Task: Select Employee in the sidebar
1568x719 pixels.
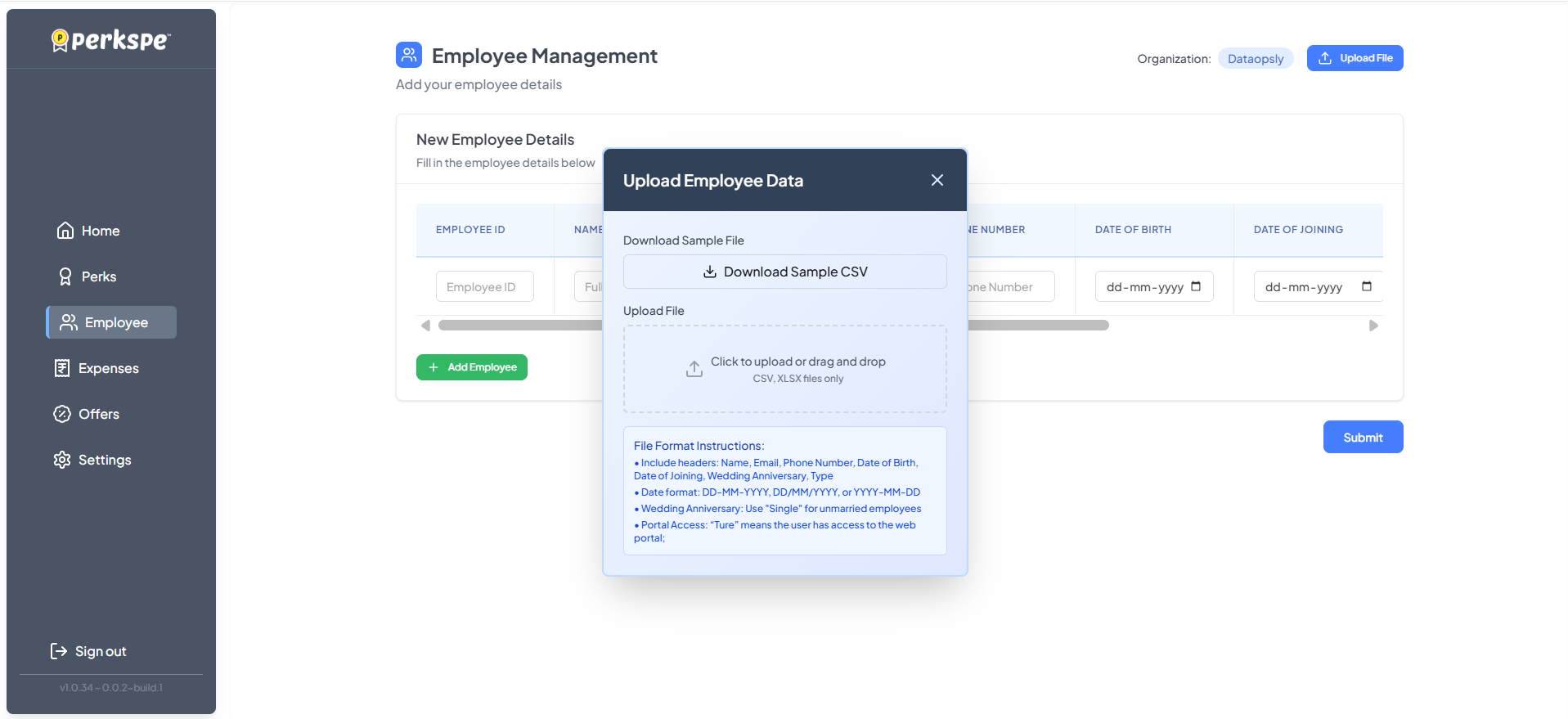Action: click(x=112, y=322)
